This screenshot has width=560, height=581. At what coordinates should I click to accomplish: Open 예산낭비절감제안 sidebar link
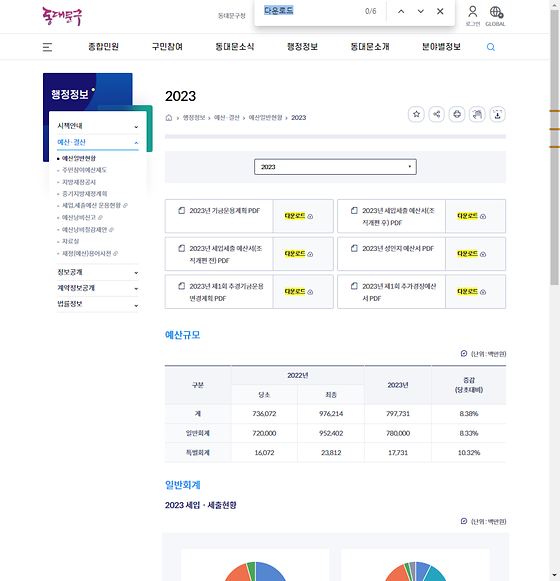tap(84, 230)
